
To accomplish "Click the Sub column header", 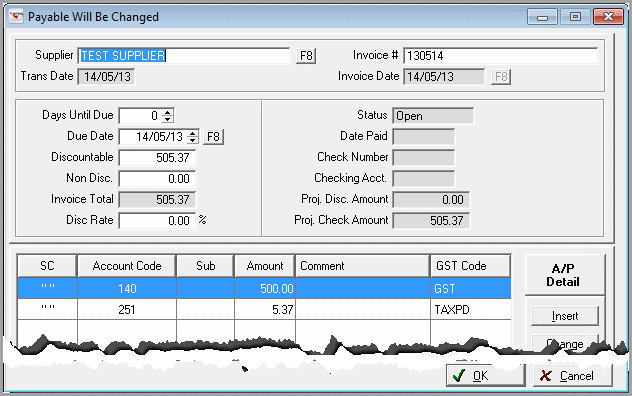I will point(206,266).
